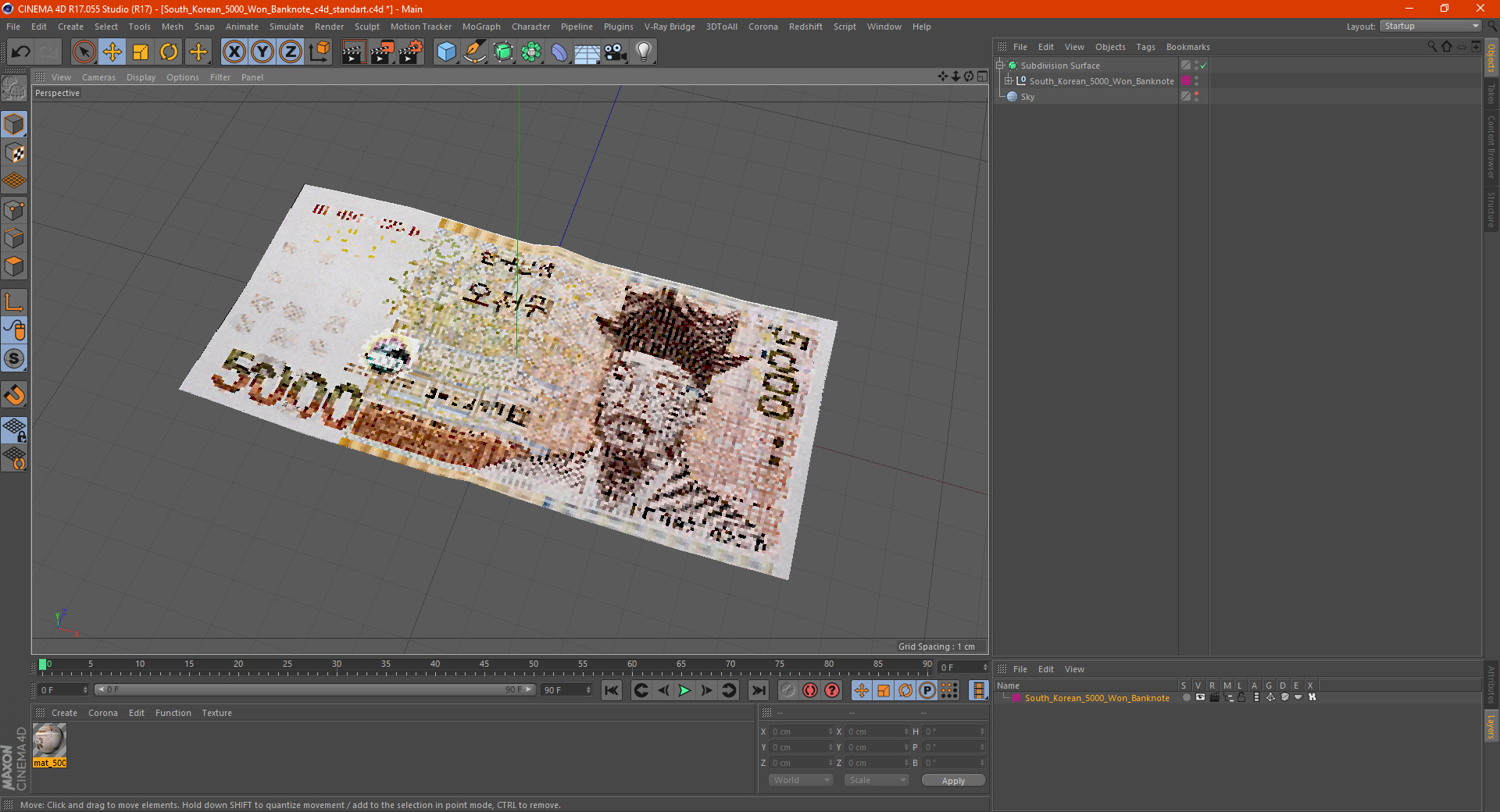Screen dimensions: 1500x812
Task: Click the Undo arrow icon
Action: point(21,52)
